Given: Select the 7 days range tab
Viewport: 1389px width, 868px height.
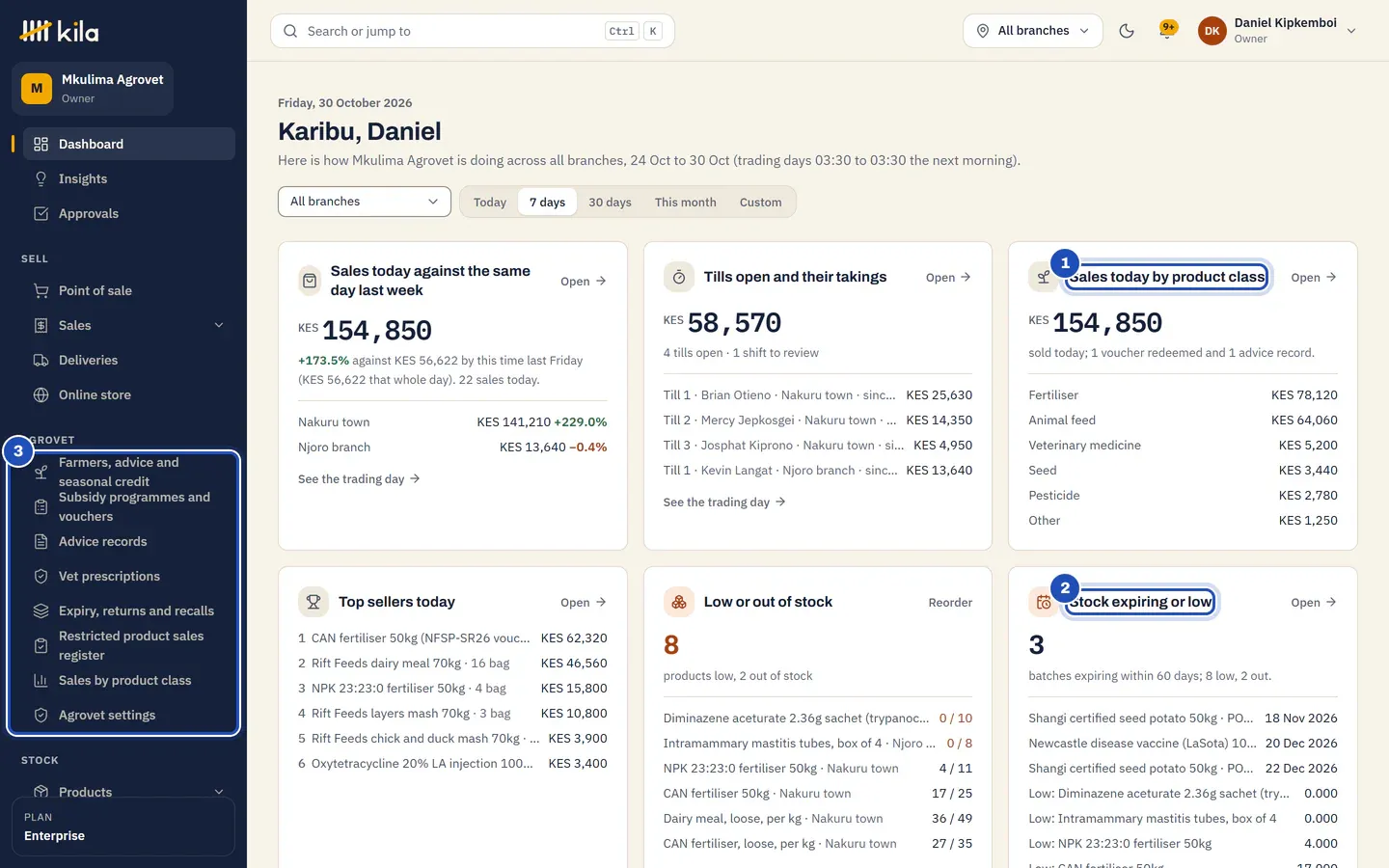Looking at the screenshot, I should [547, 202].
